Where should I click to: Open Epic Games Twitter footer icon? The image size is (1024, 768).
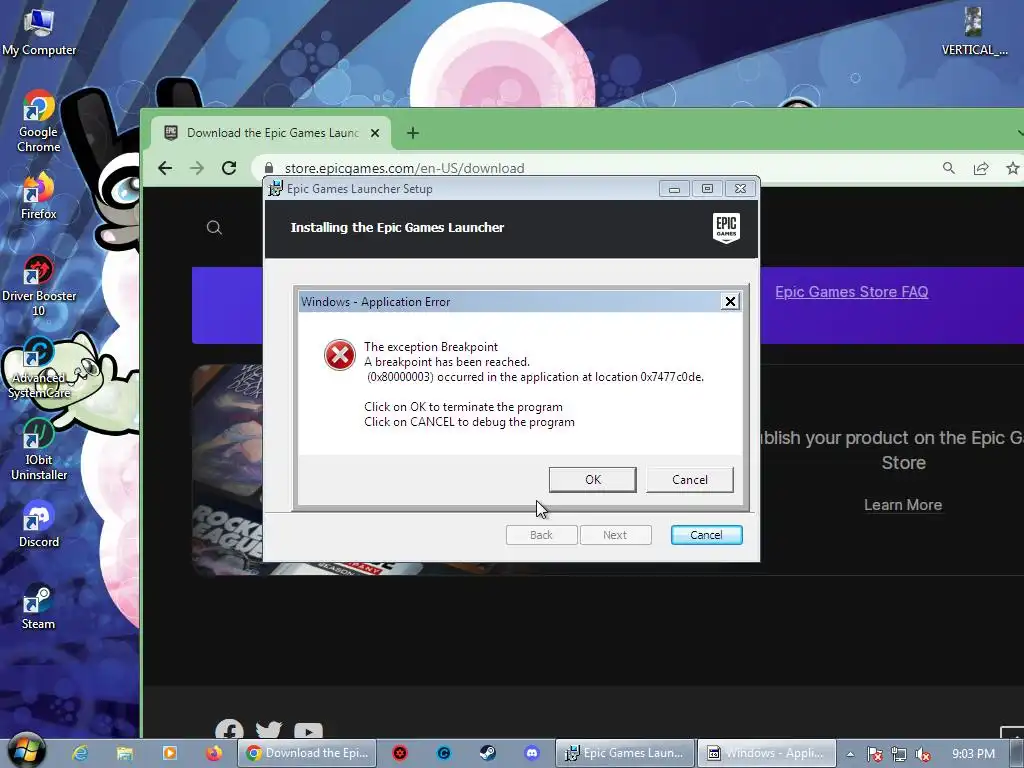(x=268, y=730)
